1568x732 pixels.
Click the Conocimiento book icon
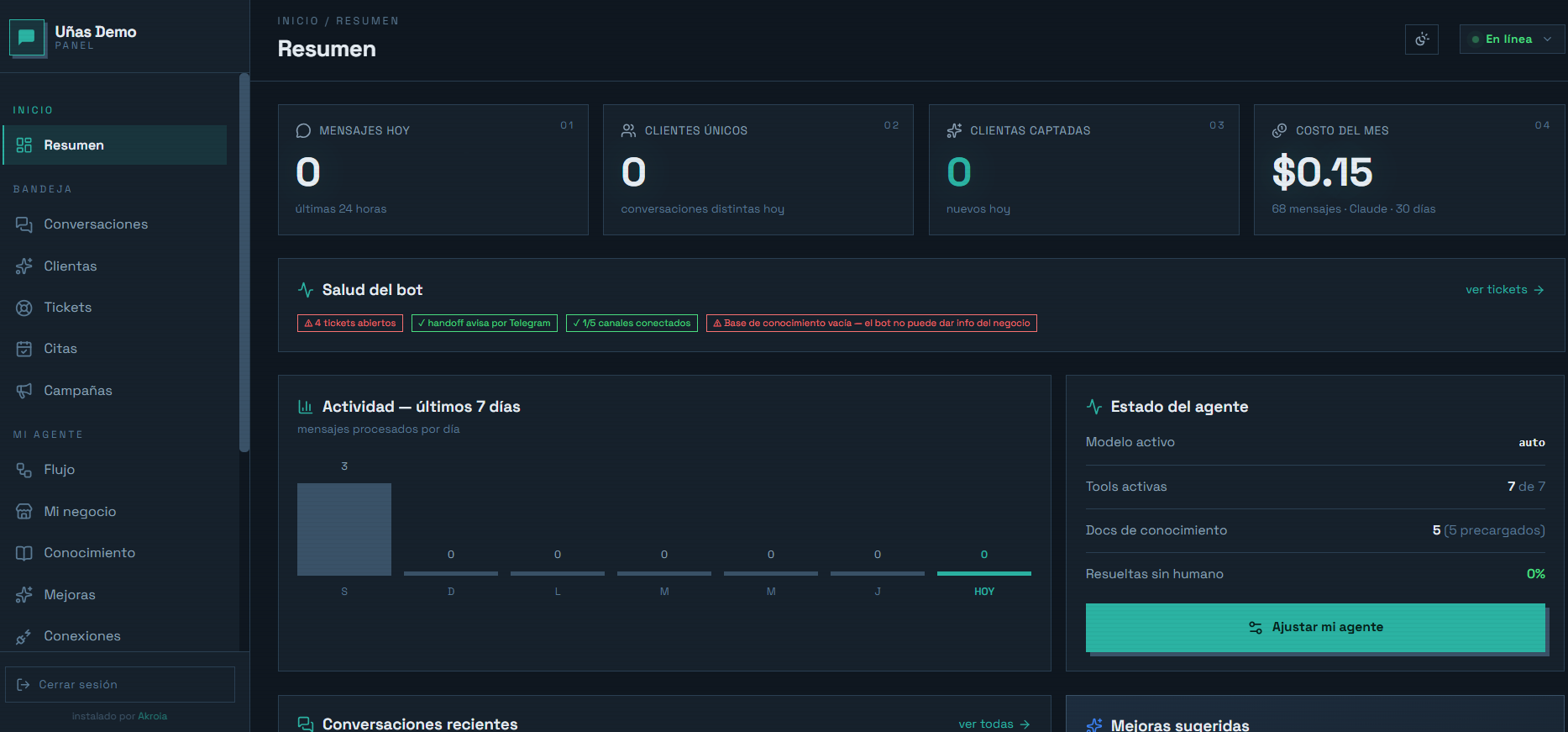(x=24, y=553)
